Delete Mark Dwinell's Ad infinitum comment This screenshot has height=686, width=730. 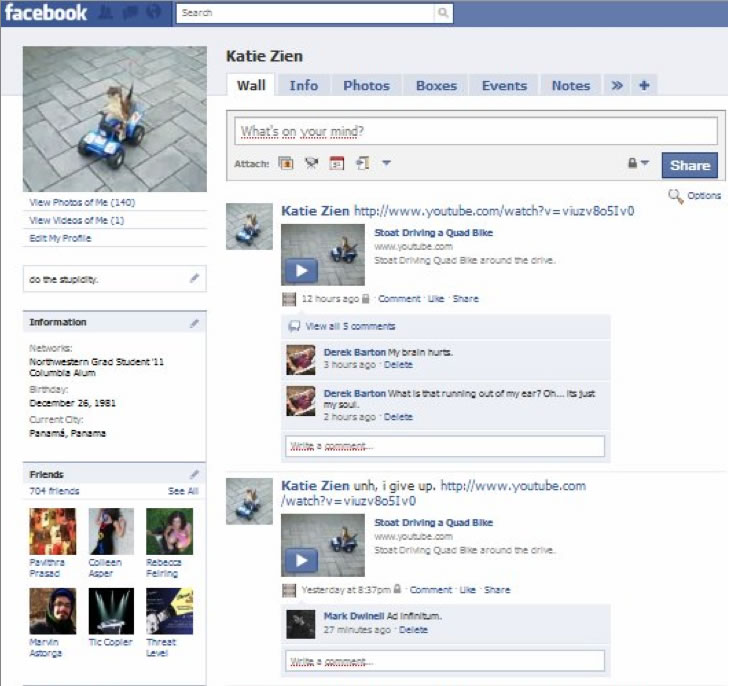pyautogui.click(x=413, y=630)
